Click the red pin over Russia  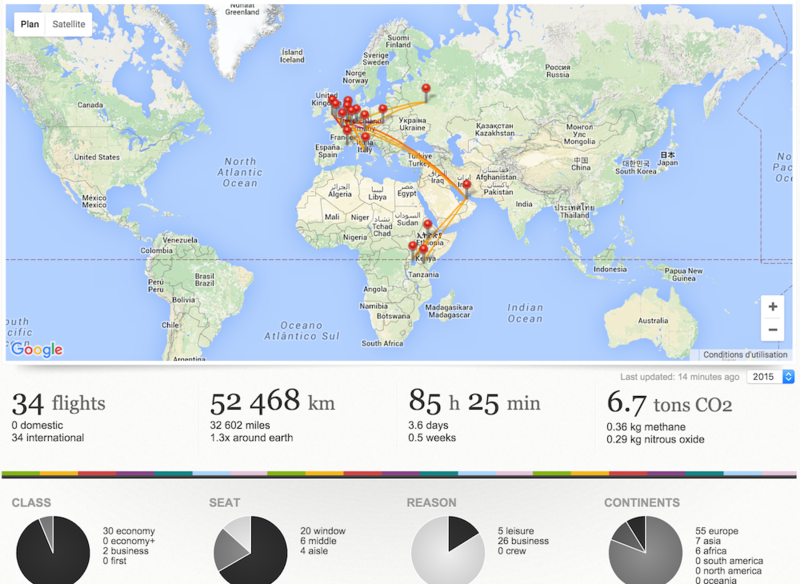point(426,92)
